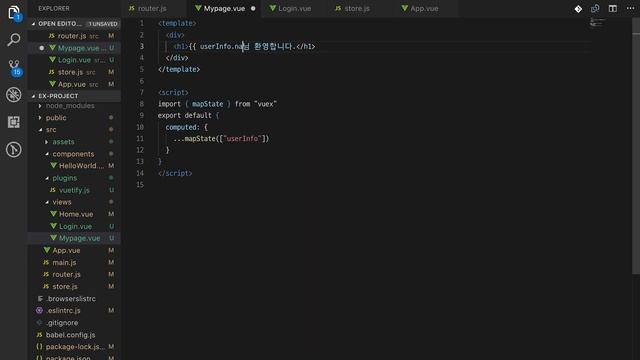Click the diamond source control icon in editor toolbar
Viewport: 640px width, 360px height.
(x=578, y=9)
